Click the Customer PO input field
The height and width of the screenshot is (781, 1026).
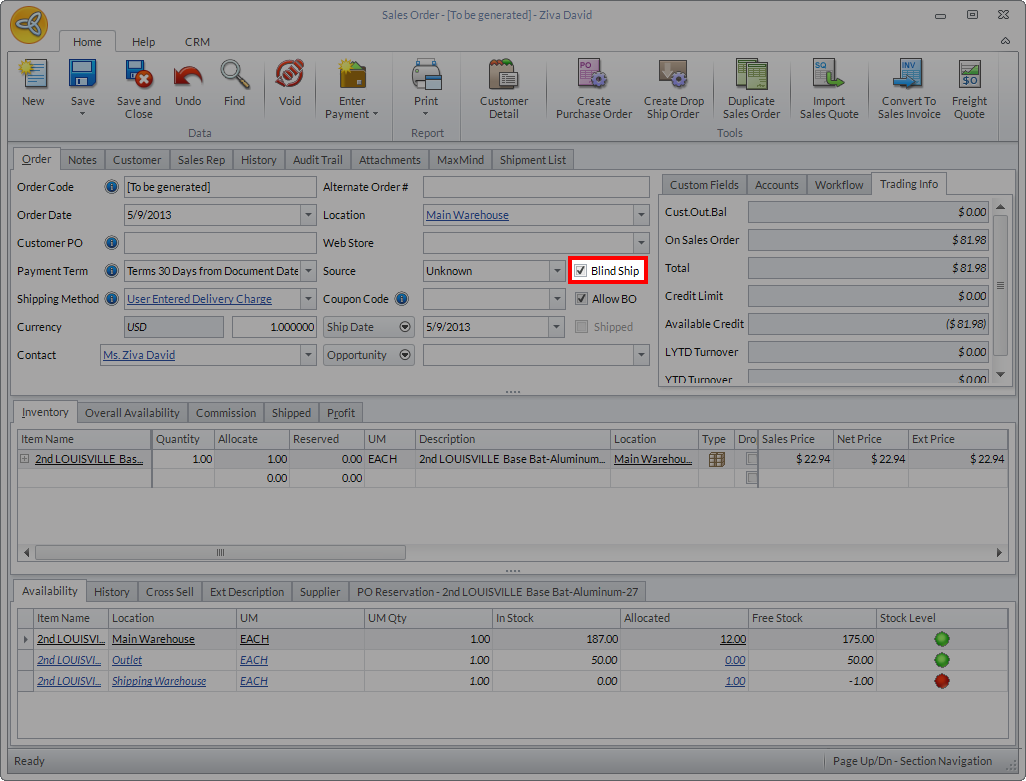[x=220, y=243]
